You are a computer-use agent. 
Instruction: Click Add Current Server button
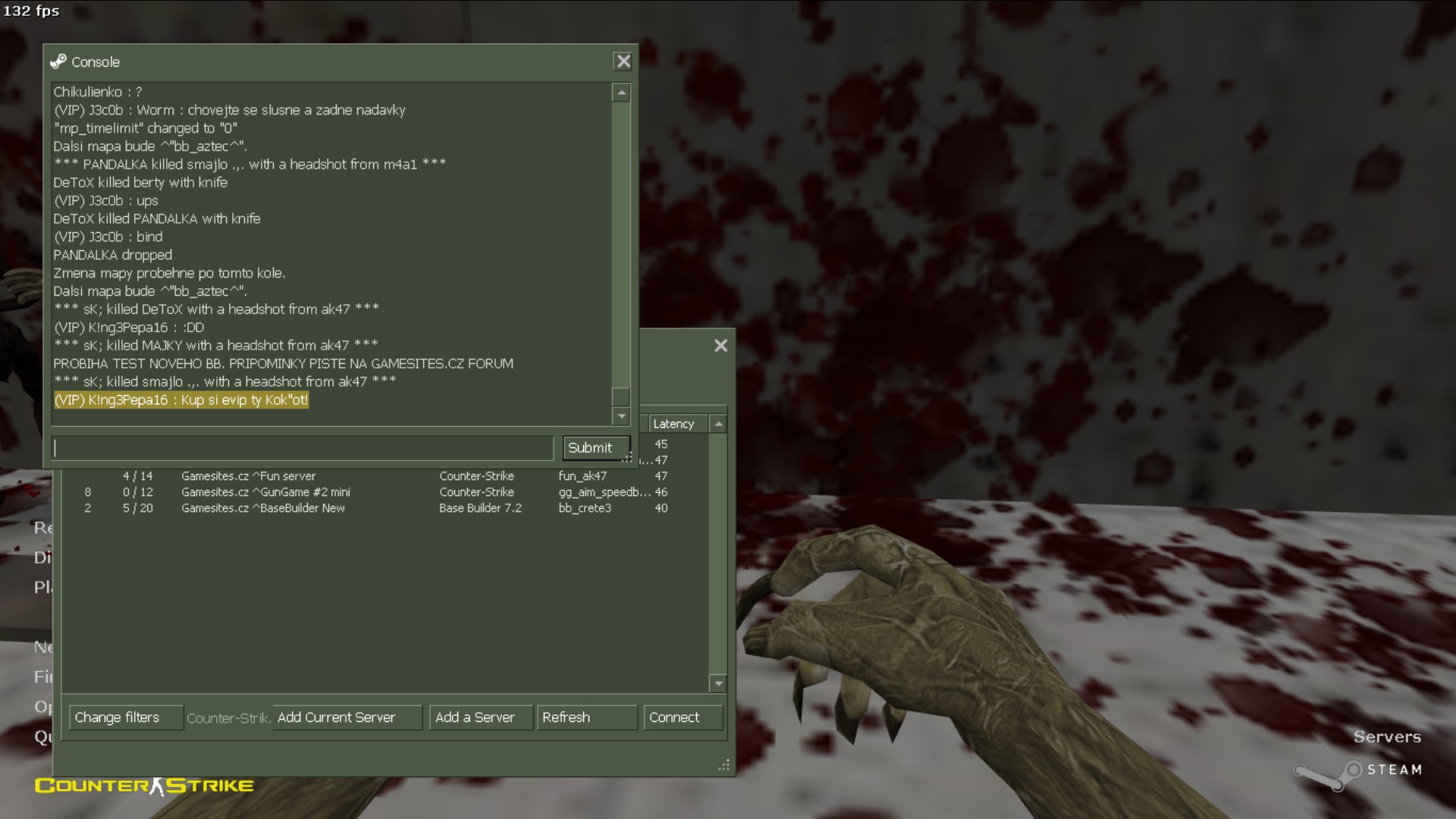point(348,717)
